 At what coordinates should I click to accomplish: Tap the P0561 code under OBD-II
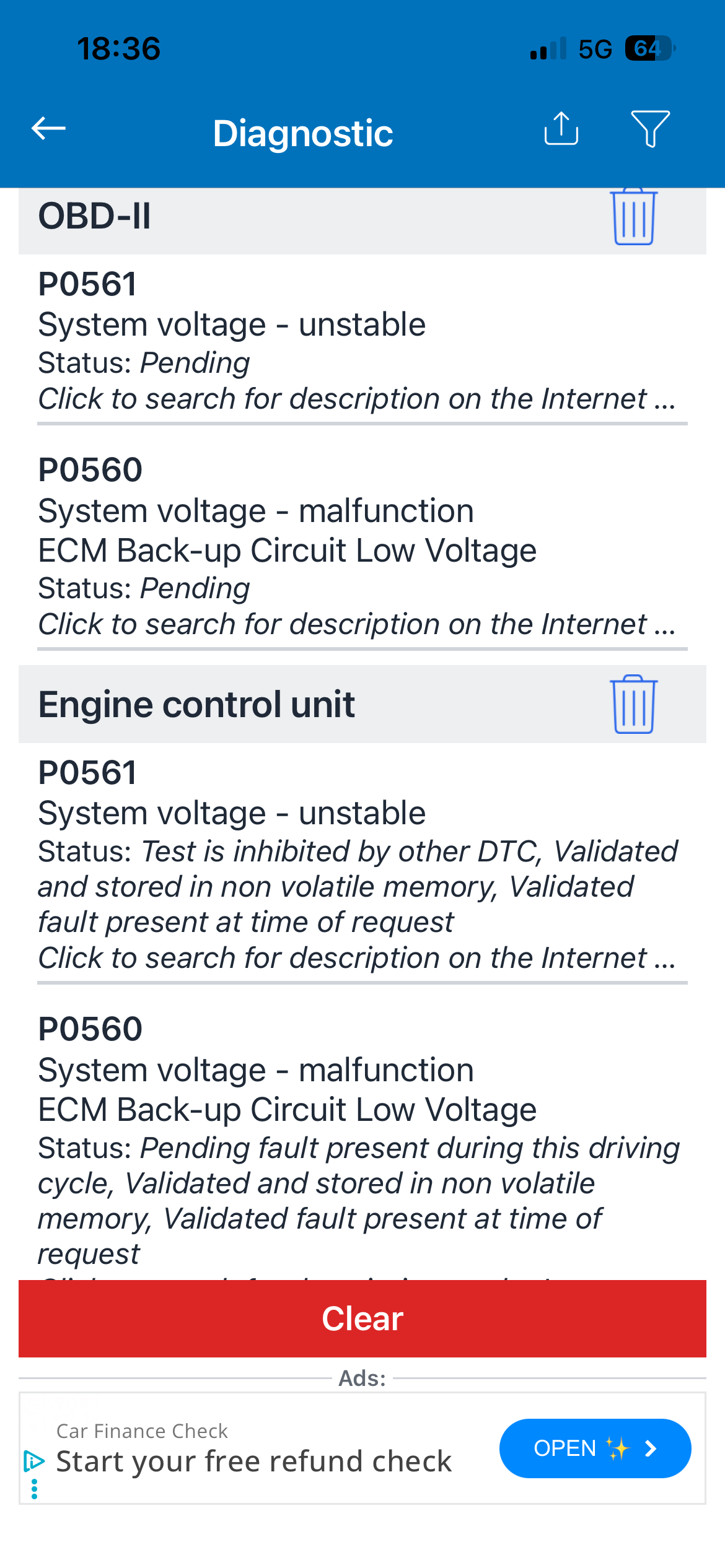click(87, 285)
